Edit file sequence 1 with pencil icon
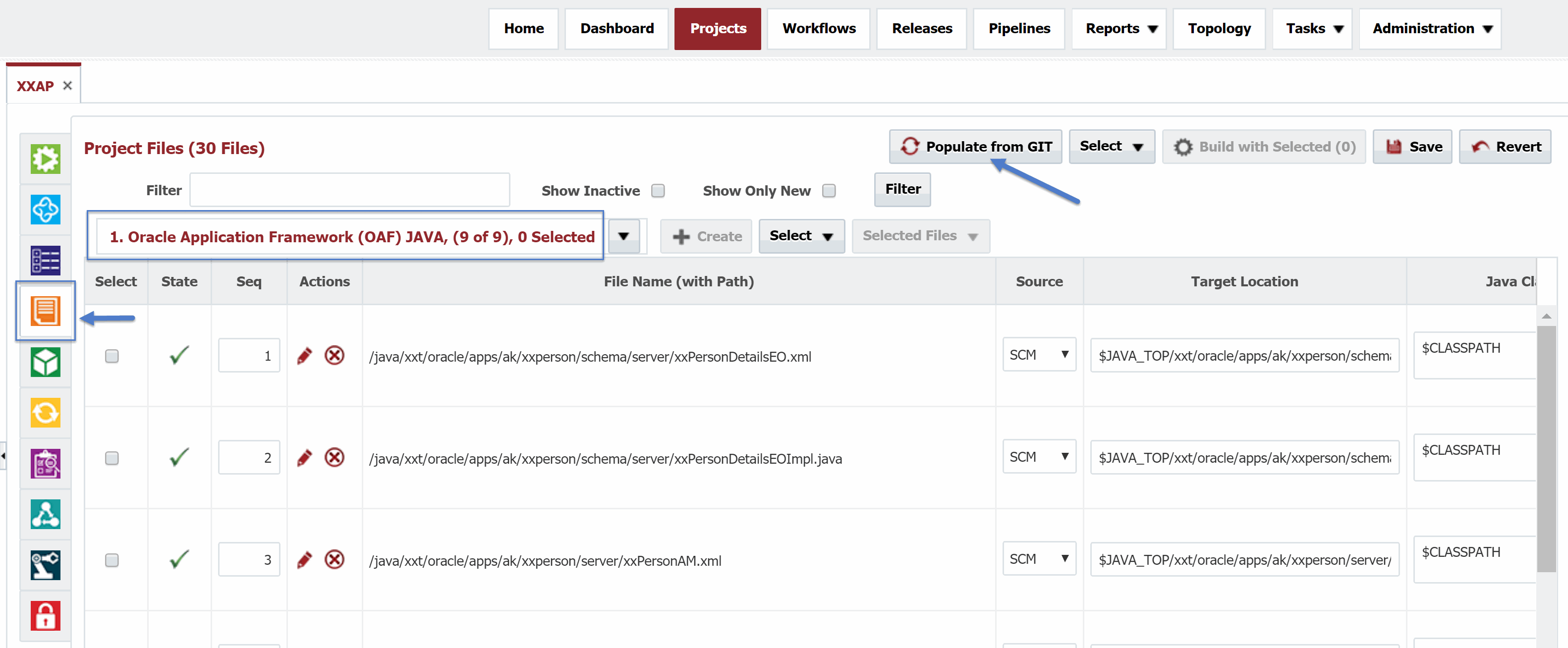The image size is (1568, 648). tap(304, 355)
